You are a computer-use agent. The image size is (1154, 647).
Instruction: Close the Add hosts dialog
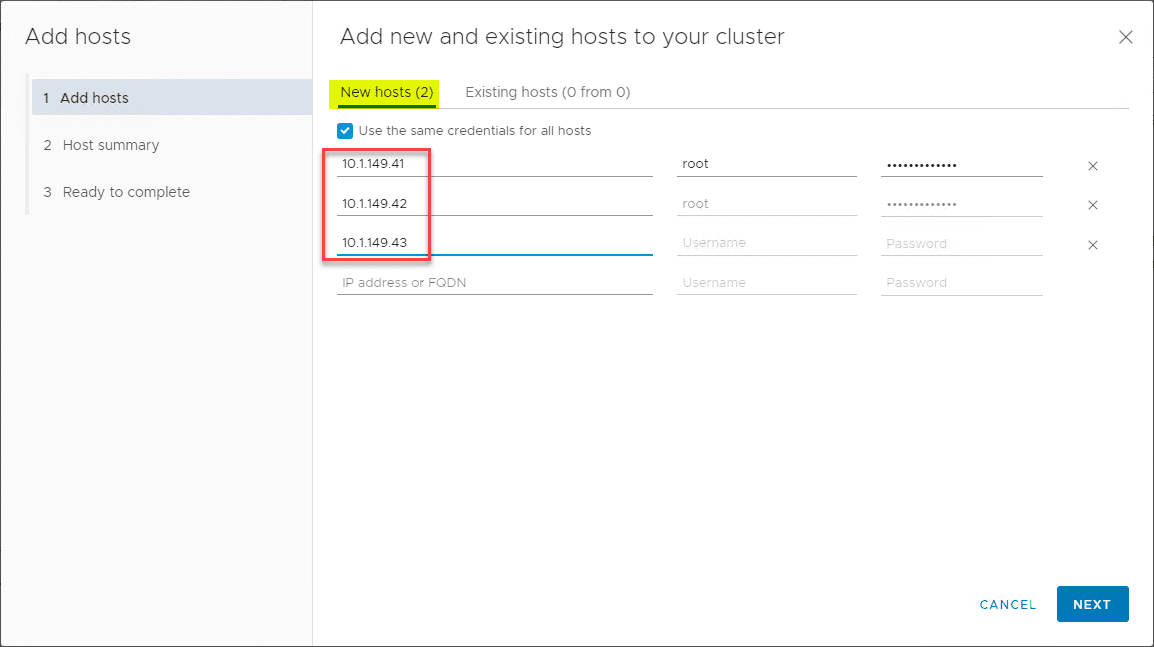coord(1125,36)
